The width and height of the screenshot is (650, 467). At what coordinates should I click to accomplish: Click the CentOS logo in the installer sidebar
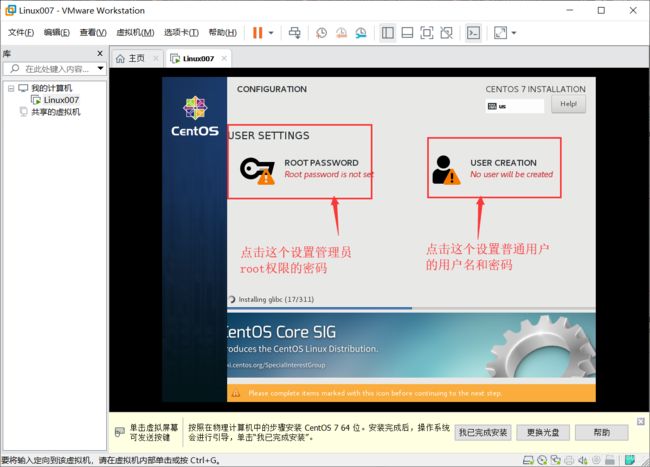pos(195,117)
